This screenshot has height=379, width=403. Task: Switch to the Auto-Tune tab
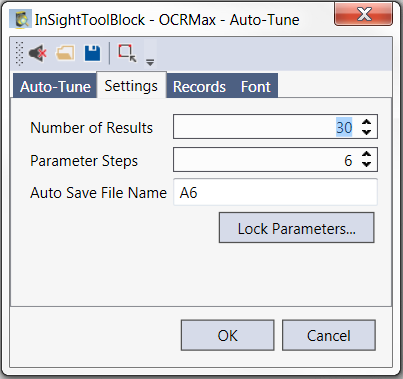55,86
